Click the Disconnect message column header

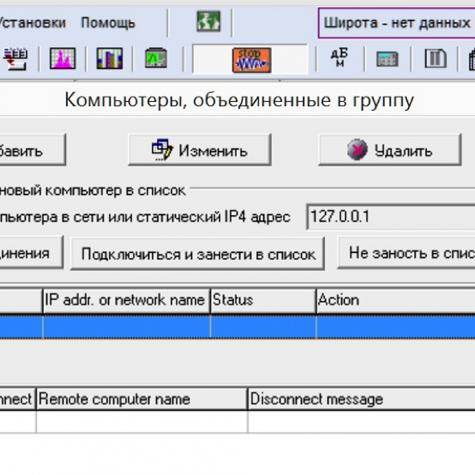coord(362,399)
